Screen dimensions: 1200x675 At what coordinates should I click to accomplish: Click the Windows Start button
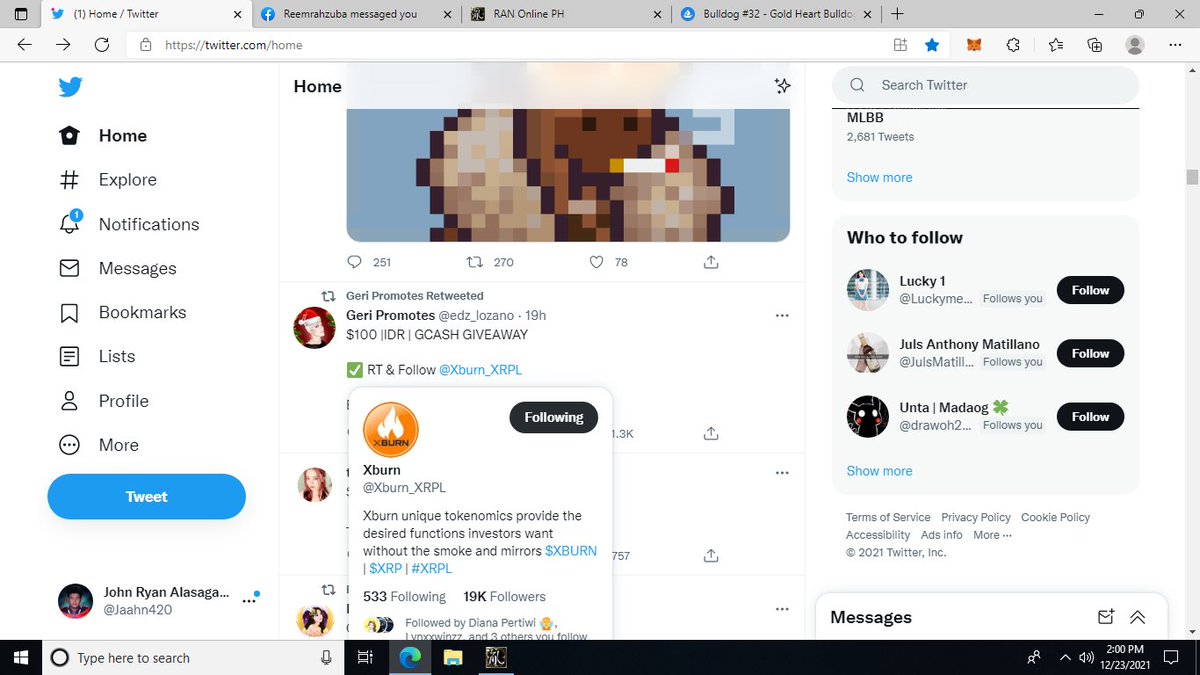pyautogui.click(x=20, y=657)
